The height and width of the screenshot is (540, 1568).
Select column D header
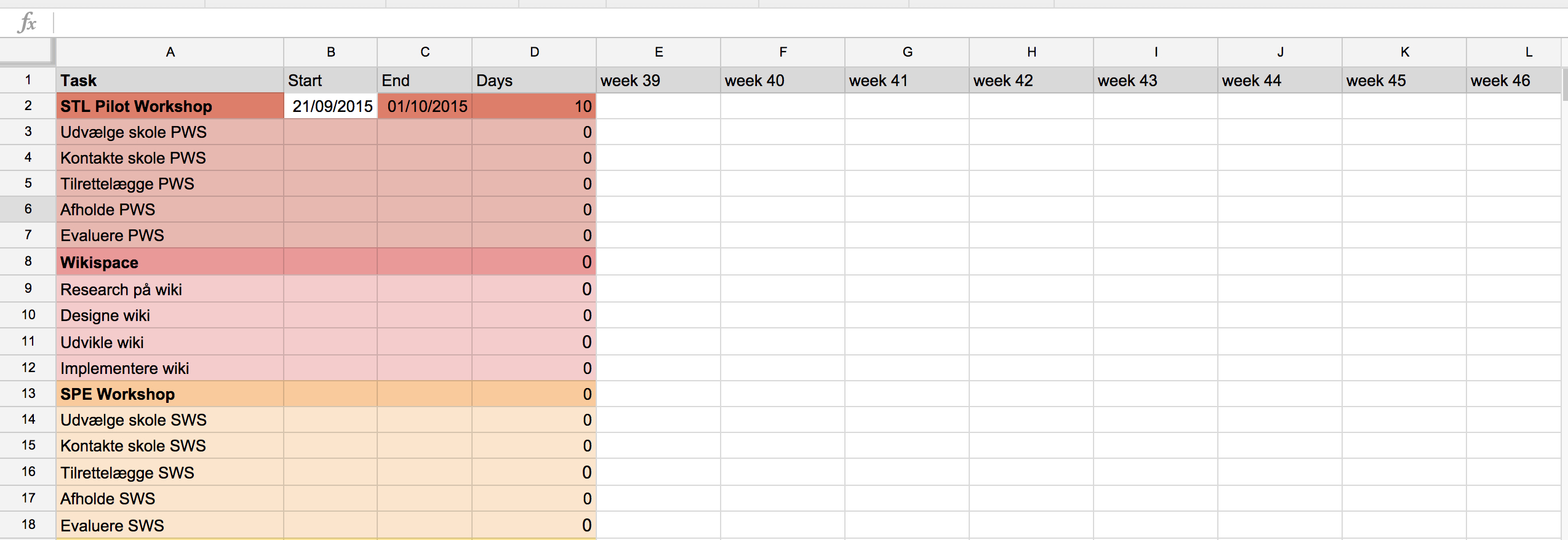tap(534, 52)
